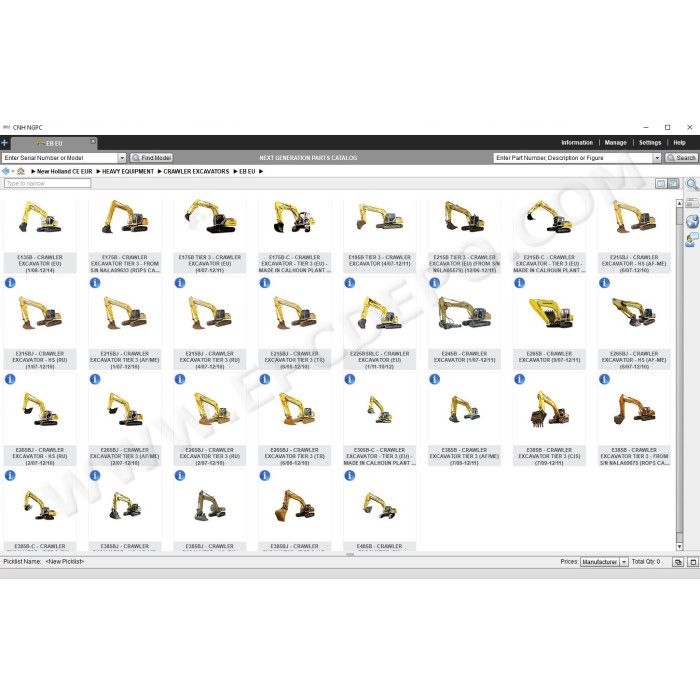Navigate to EB EU breadcrumb
This screenshot has width=700, height=700.
point(247,171)
